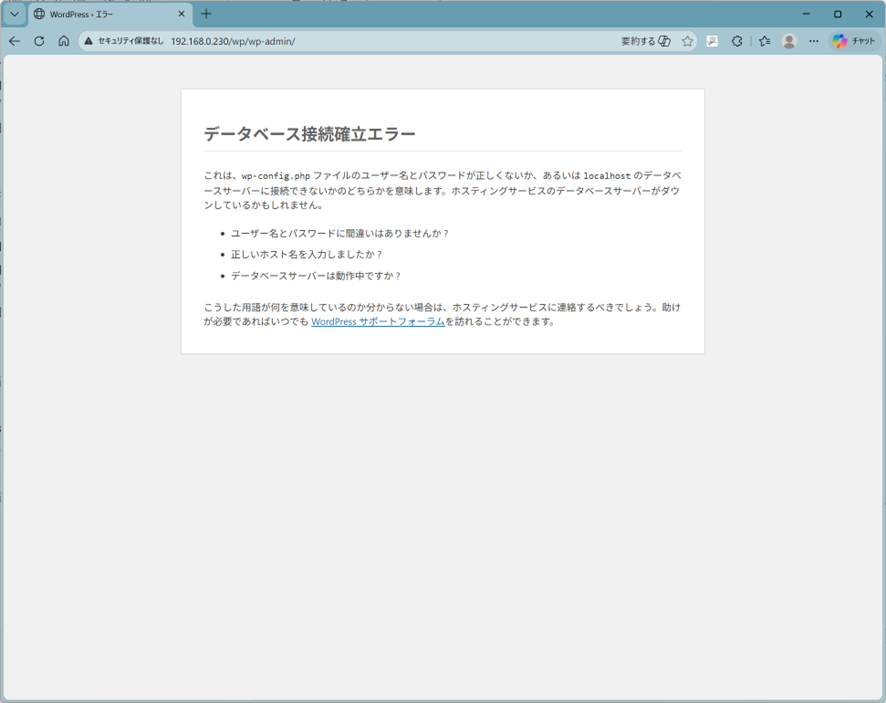Click the user profile avatar icon
This screenshot has width=886, height=703.
(x=789, y=41)
